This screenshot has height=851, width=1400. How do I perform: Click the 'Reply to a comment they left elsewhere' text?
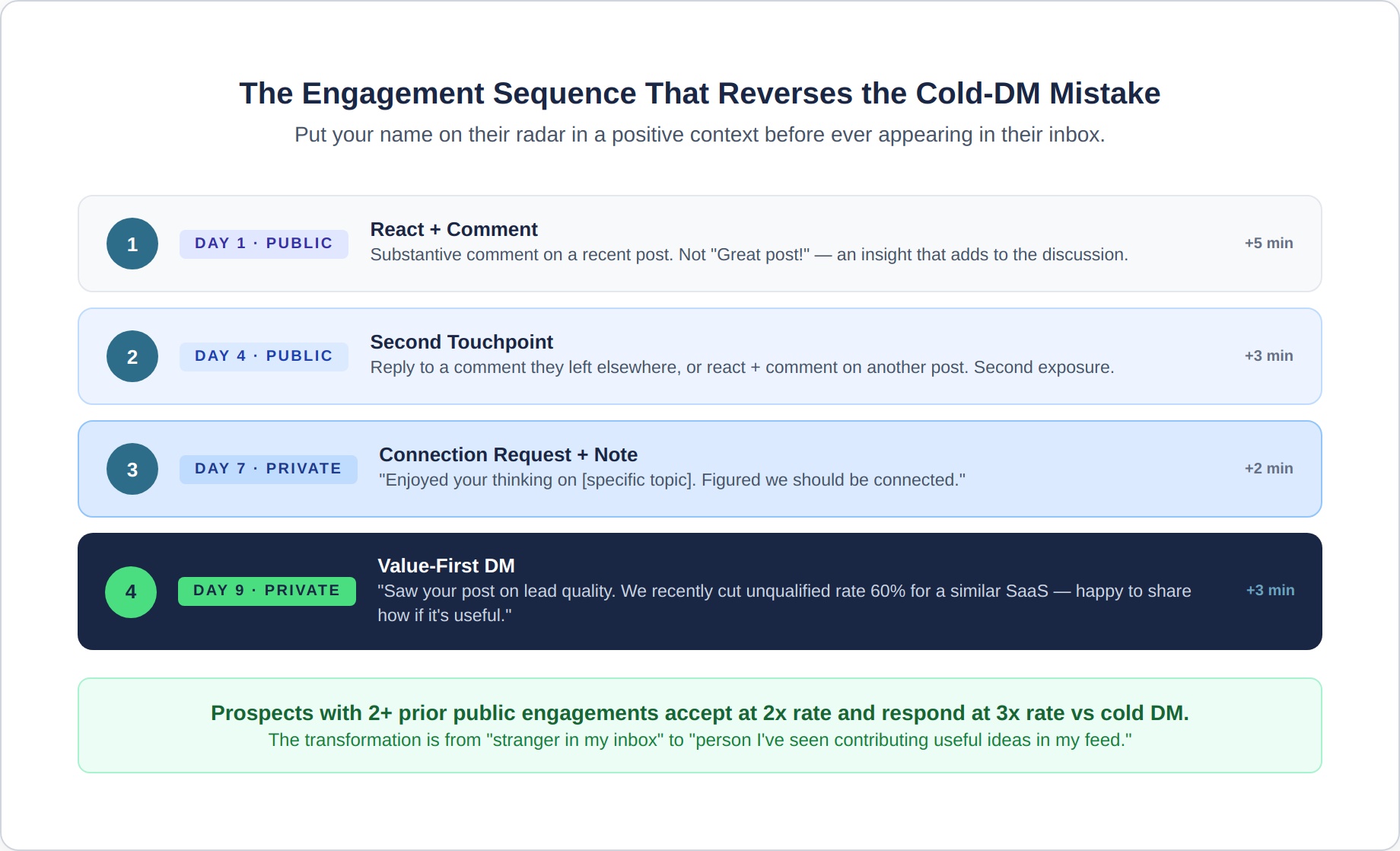(x=742, y=368)
